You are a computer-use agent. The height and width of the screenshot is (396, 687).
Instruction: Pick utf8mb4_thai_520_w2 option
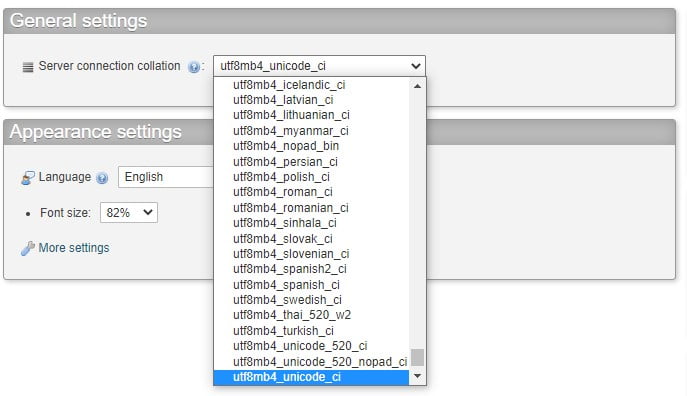pyautogui.click(x=311, y=315)
